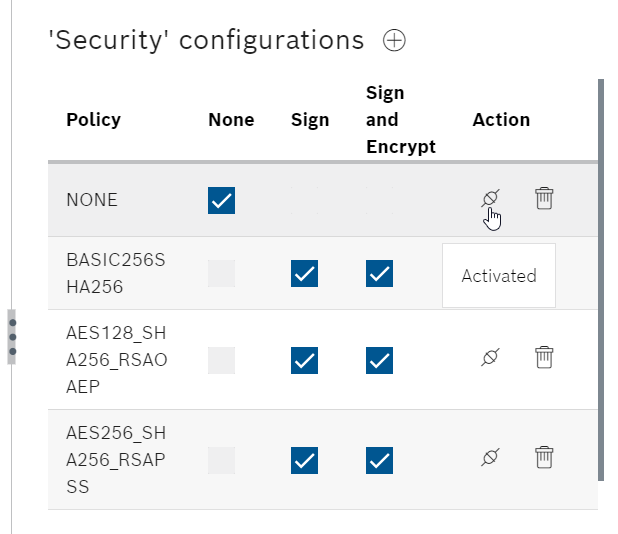Toggle Sign checkbox for AES256_SHA256_RSAPSS
The height and width of the screenshot is (534, 618).
pyautogui.click(x=304, y=460)
